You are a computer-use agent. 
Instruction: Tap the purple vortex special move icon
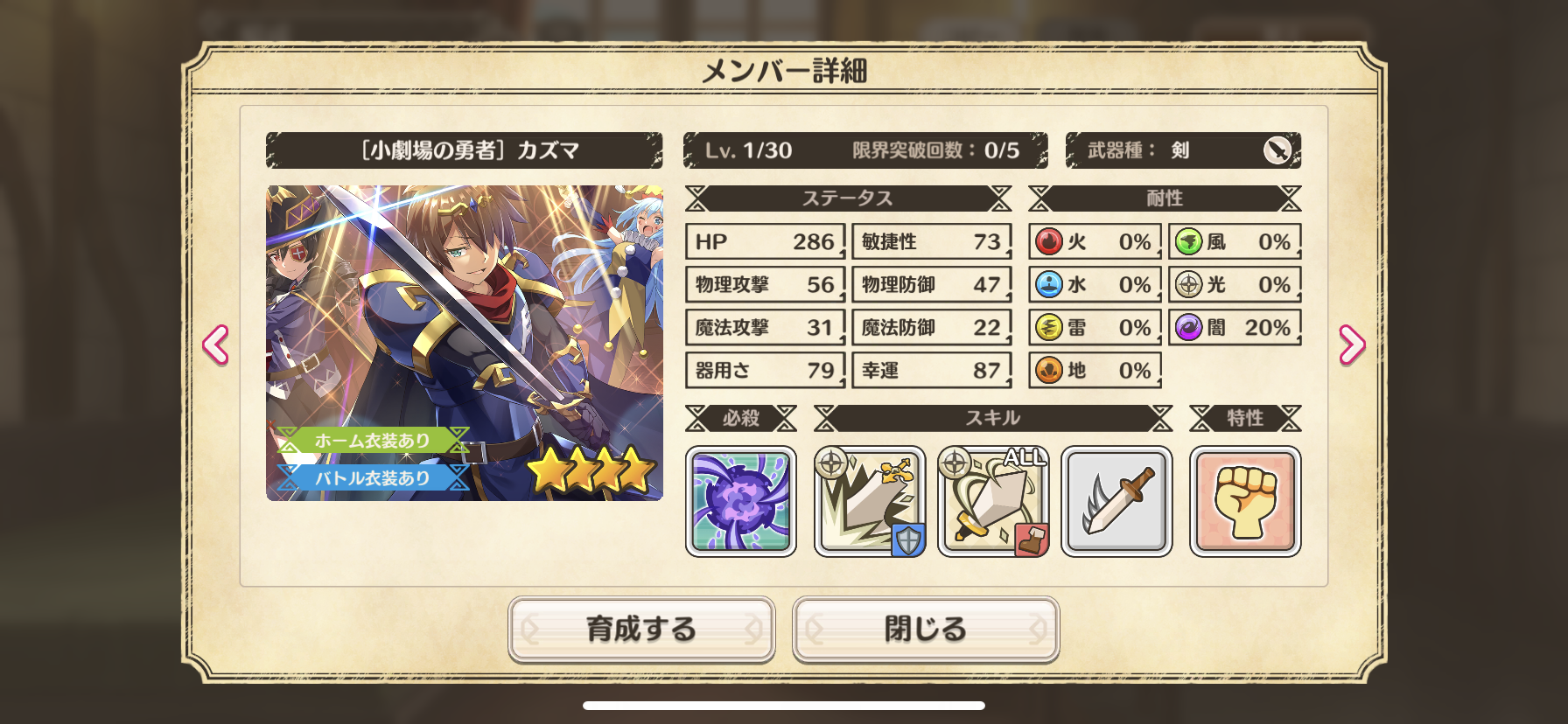[x=740, y=502]
